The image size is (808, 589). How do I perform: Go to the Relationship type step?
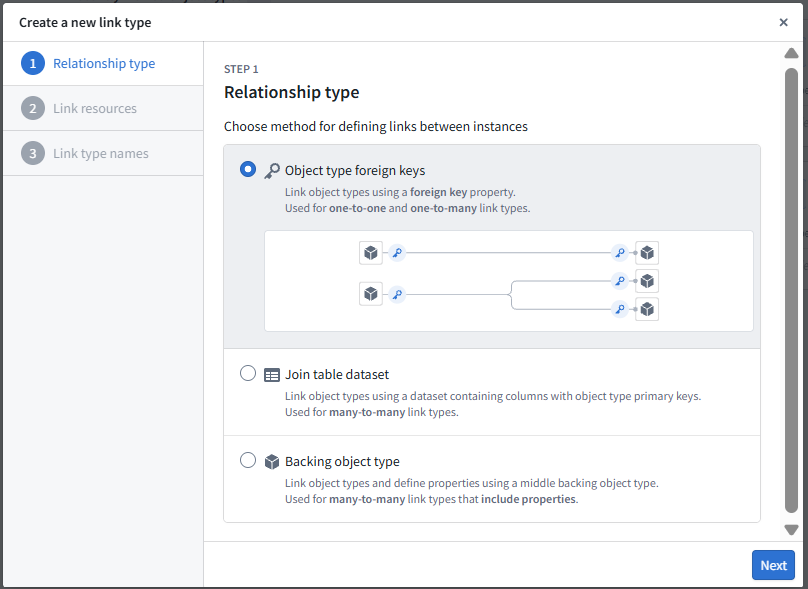tap(103, 64)
